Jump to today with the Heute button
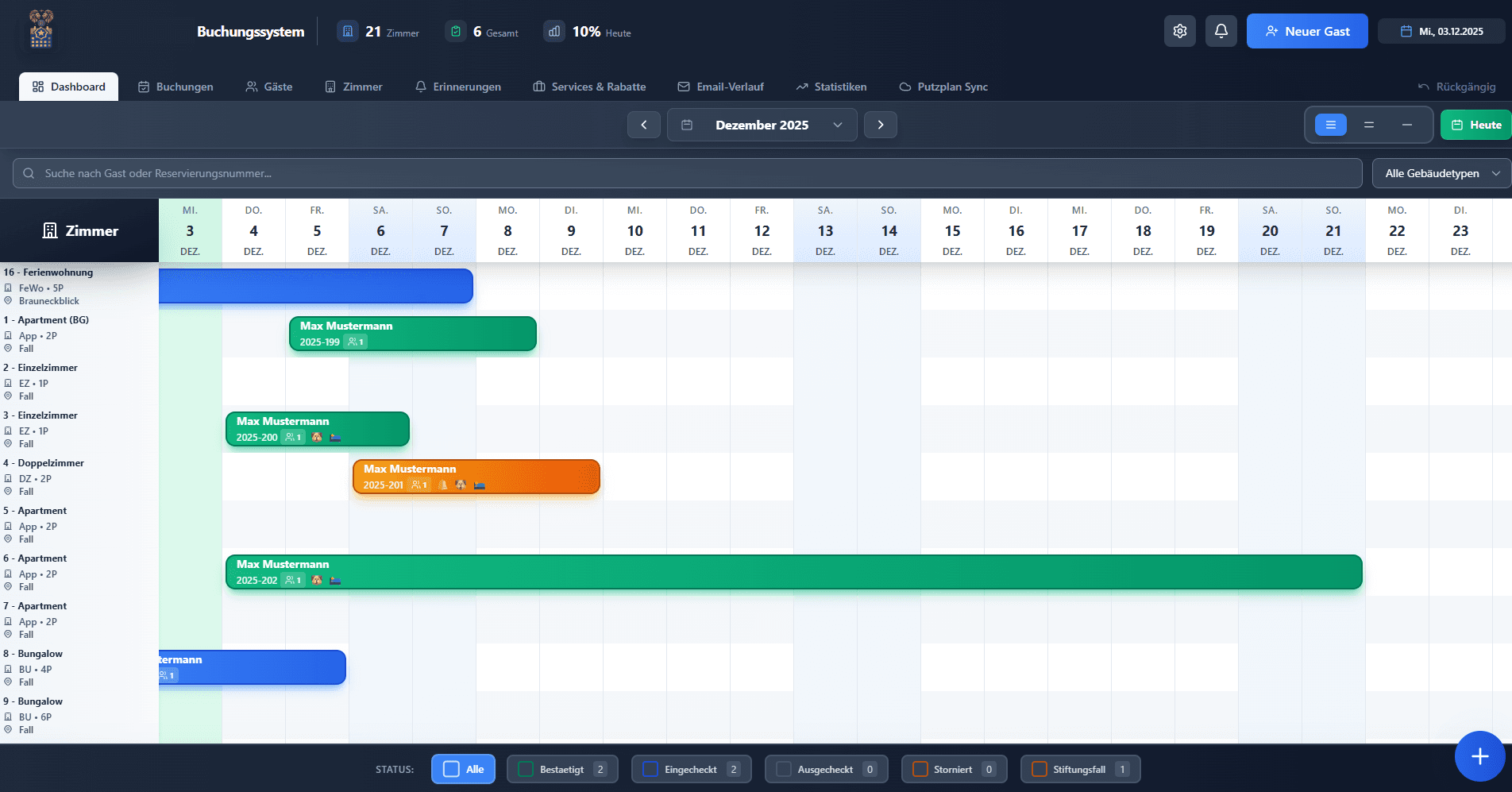This screenshot has width=1512, height=792. tap(1476, 125)
